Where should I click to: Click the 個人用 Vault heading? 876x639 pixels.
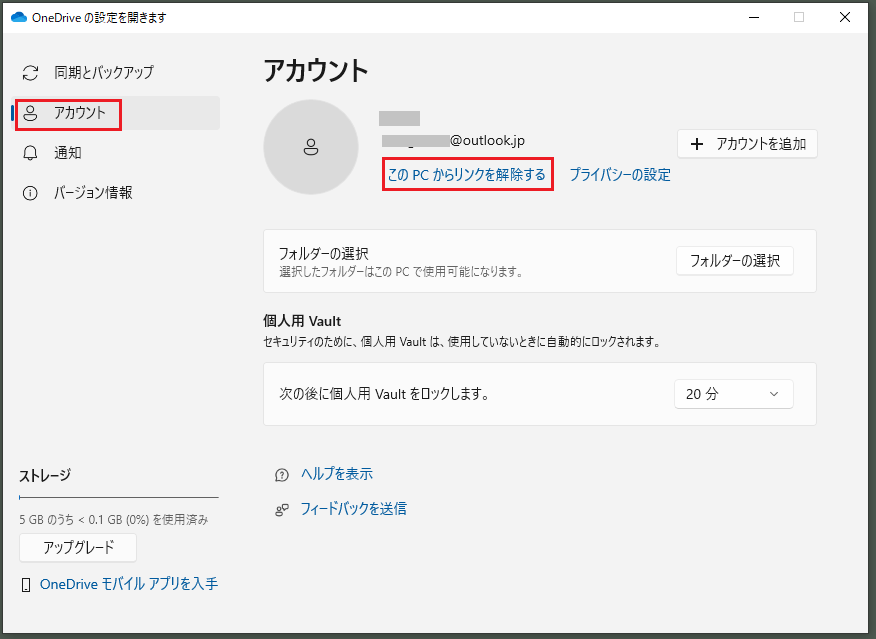(x=302, y=321)
